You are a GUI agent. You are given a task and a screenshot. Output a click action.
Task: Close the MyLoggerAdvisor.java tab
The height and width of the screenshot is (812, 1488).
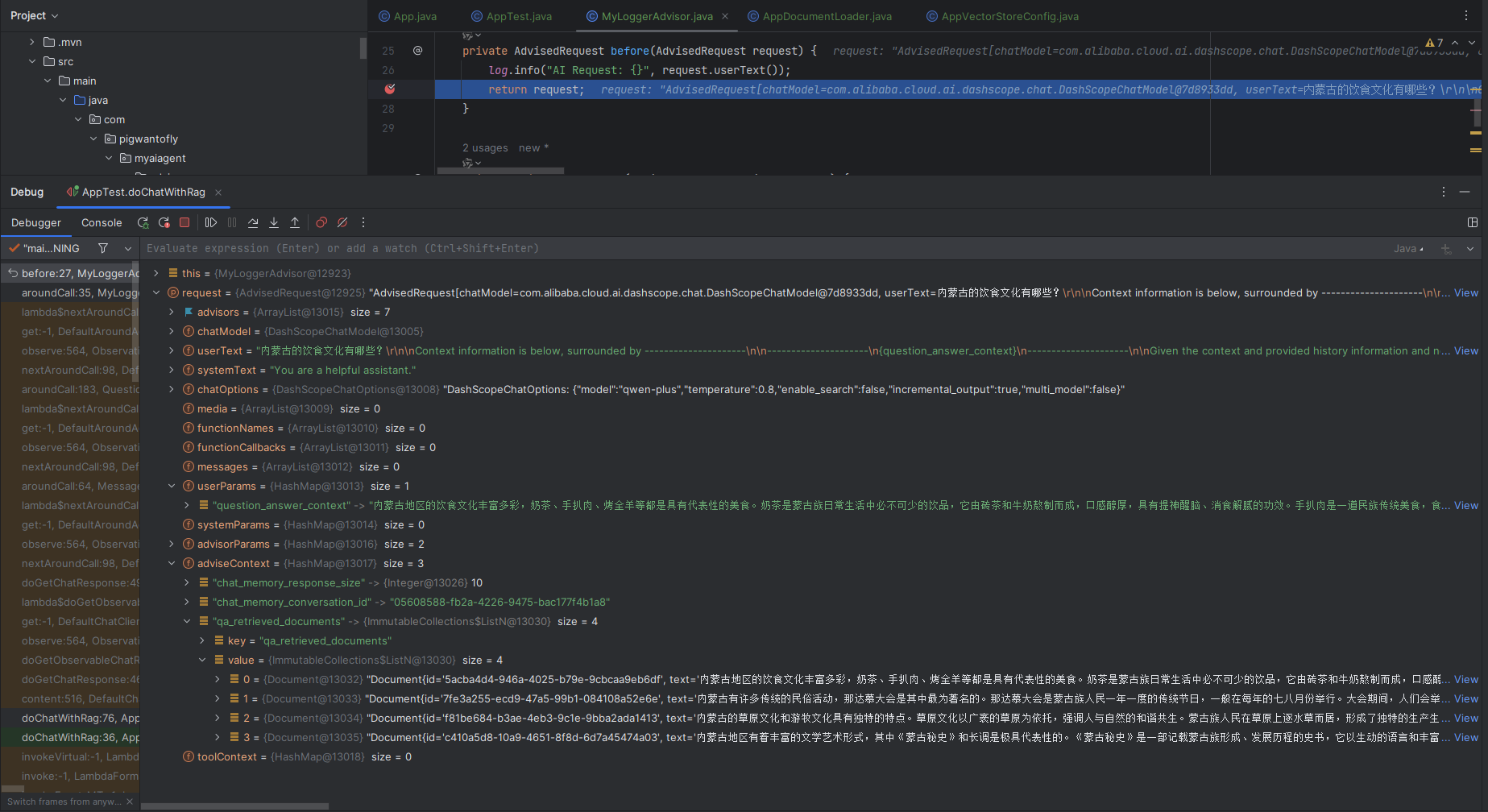725,16
